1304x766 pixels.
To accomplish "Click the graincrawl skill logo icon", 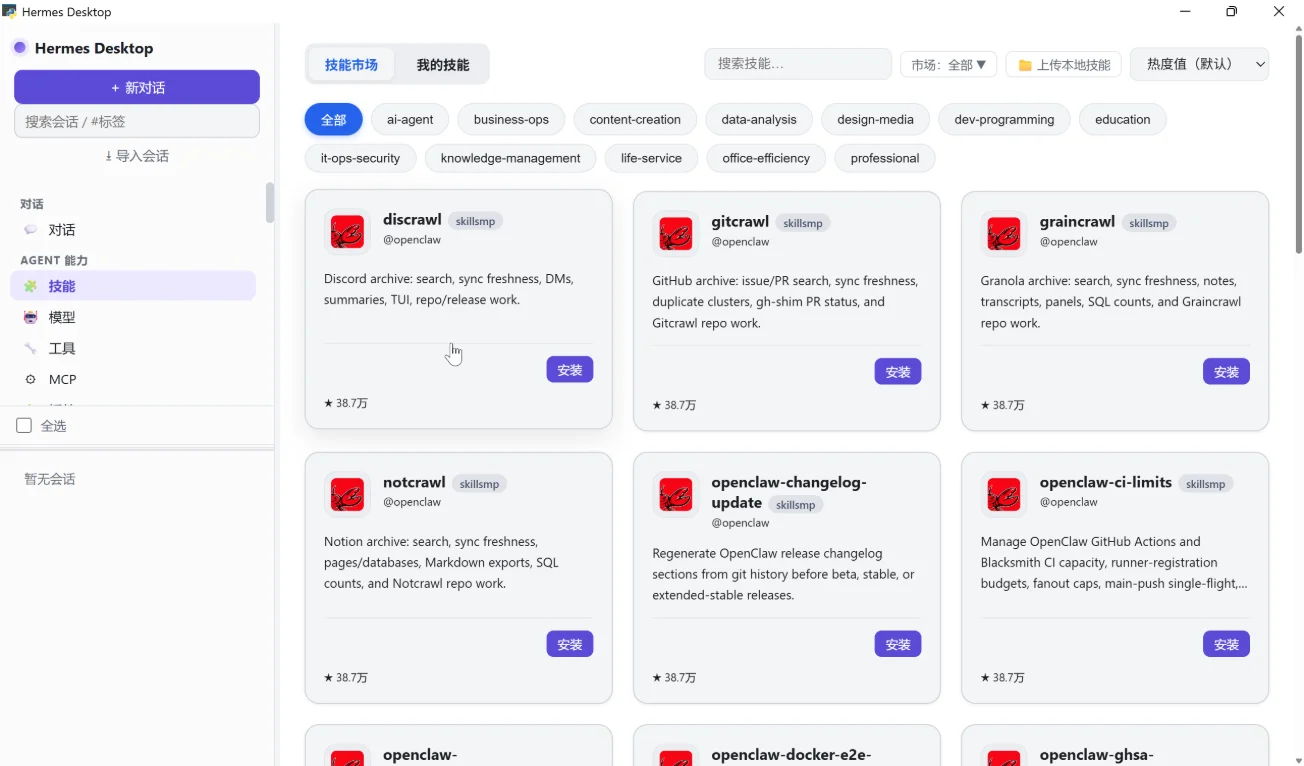I will click(x=1003, y=234).
